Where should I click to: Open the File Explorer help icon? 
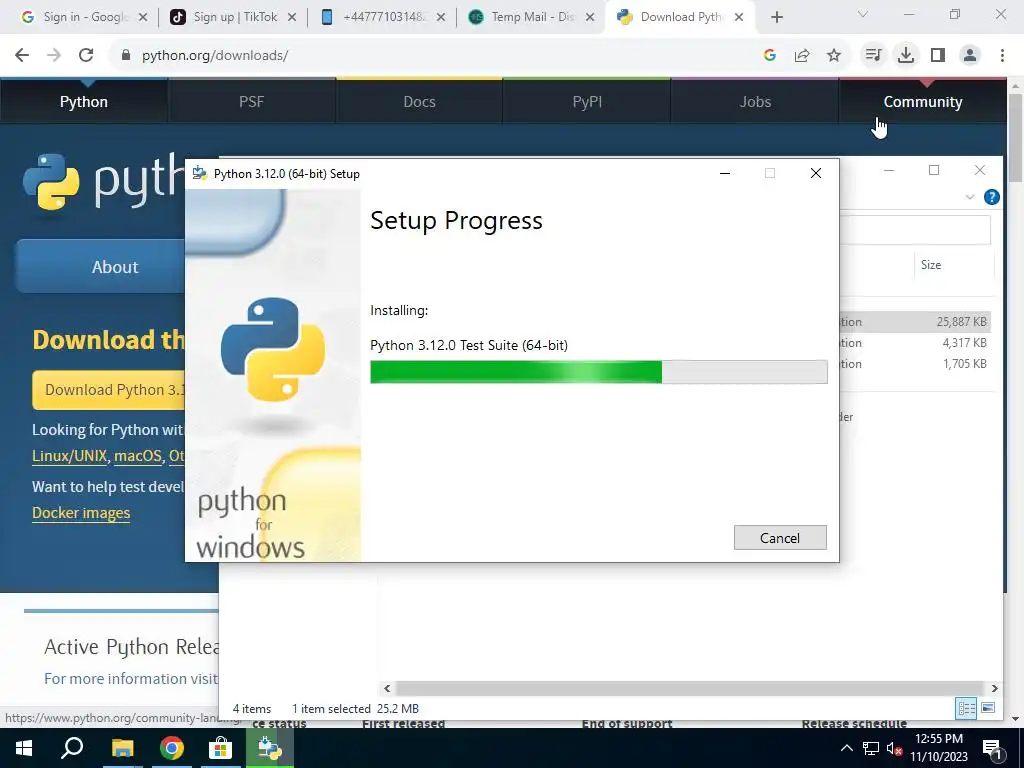coord(991,197)
